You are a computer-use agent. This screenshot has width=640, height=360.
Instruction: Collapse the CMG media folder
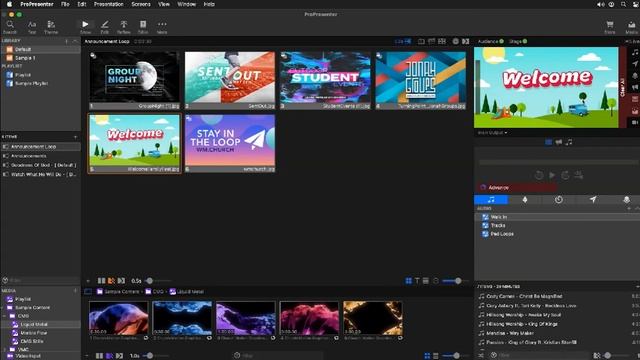click(x=4, y=316)
